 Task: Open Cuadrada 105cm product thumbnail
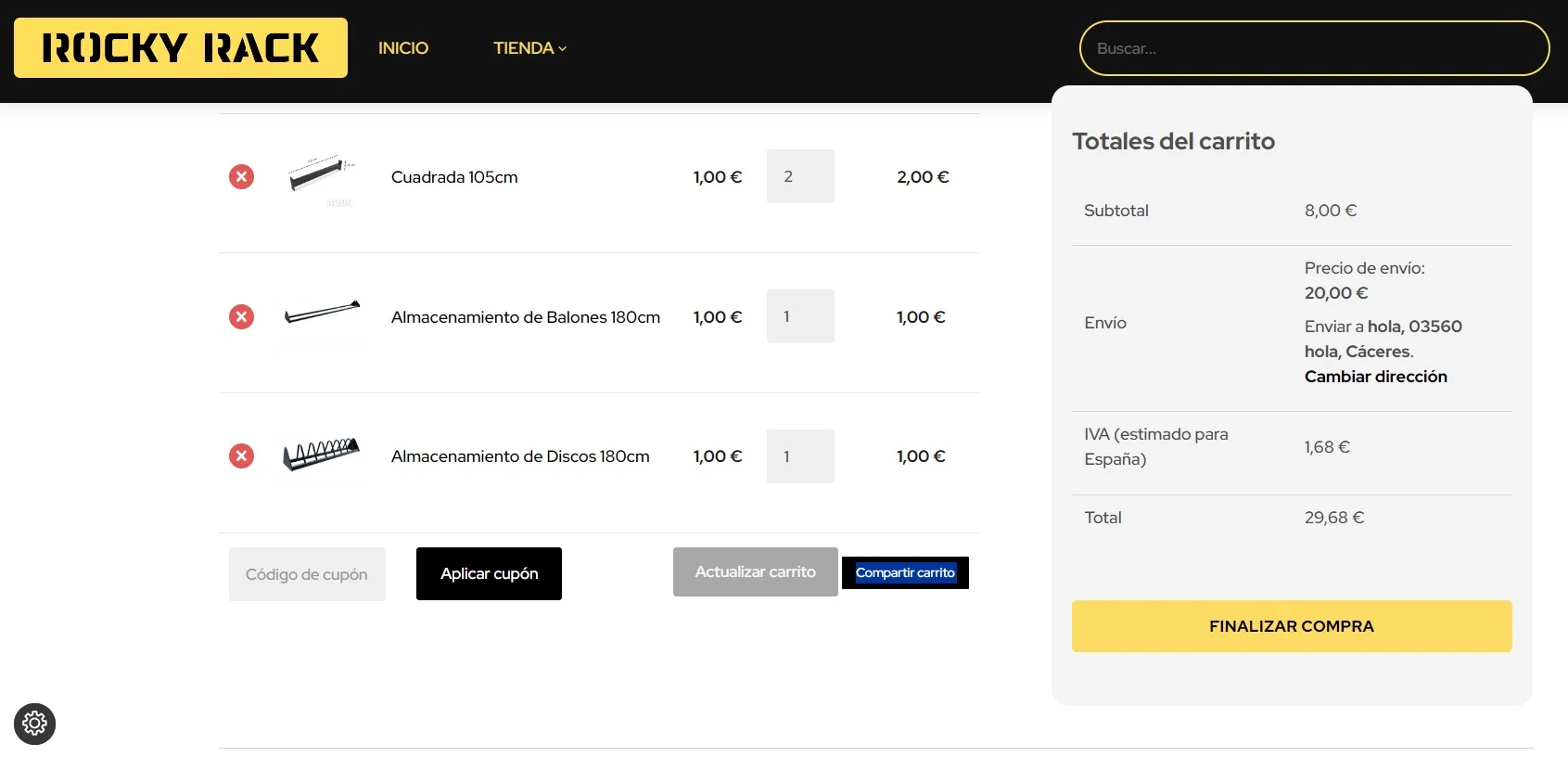[321, 176]
